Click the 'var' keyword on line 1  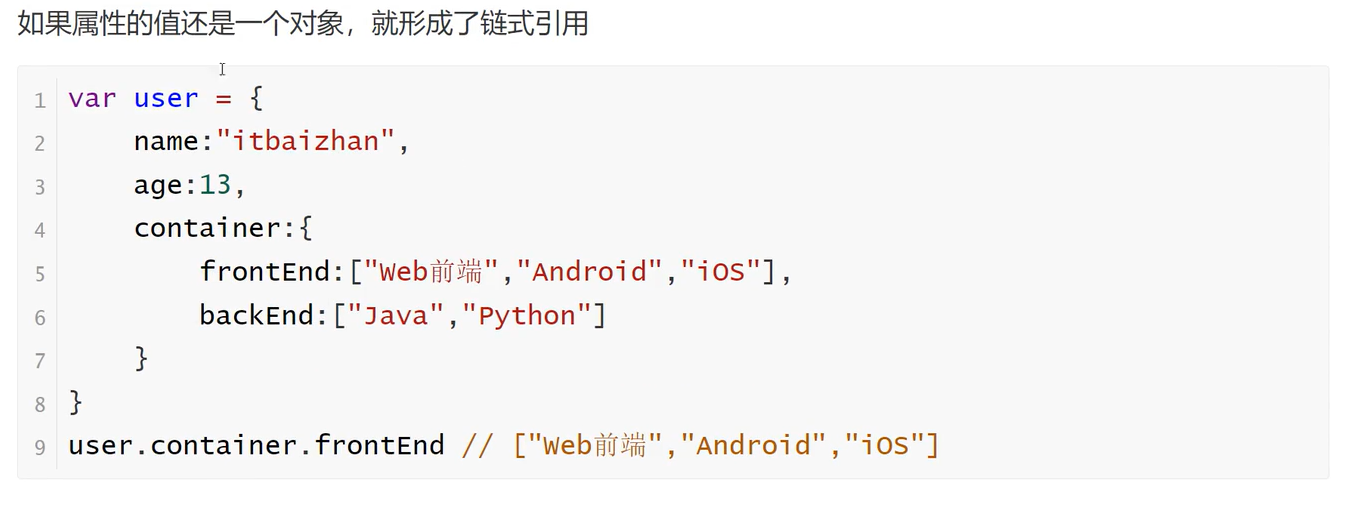(x=92, y=98)
